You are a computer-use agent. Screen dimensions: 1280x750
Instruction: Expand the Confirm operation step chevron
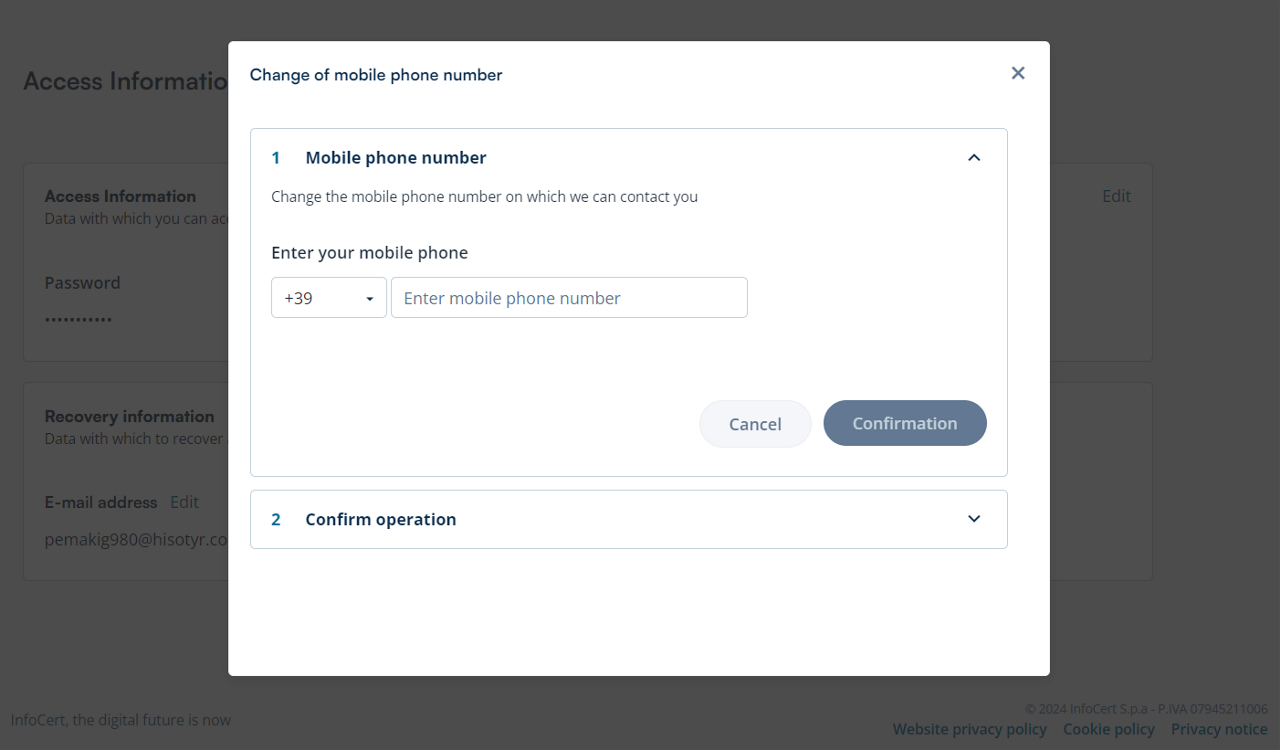(974, 519)
